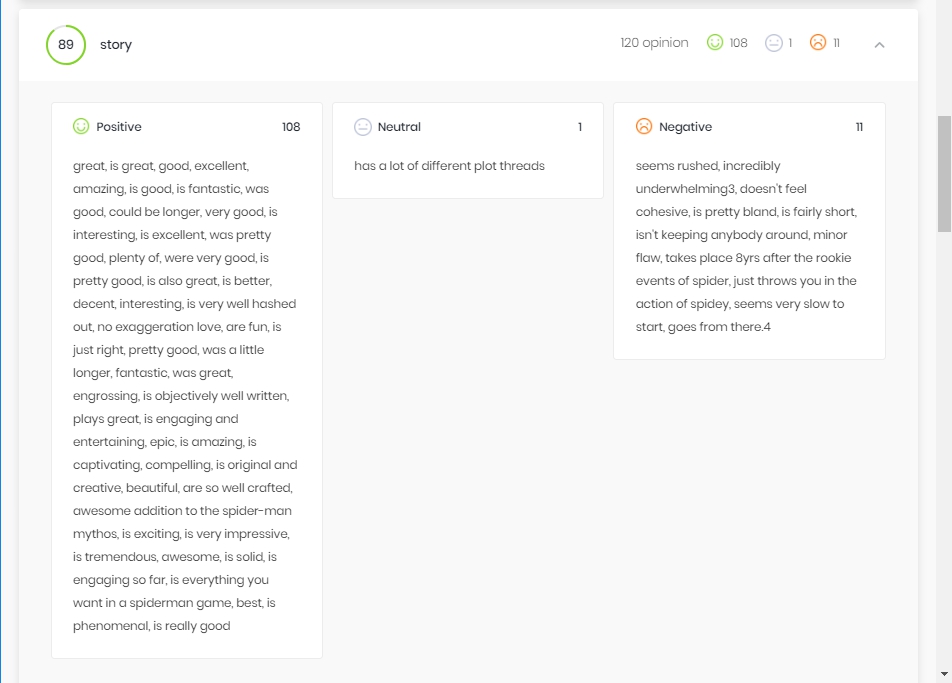The height and width of the screenshot is (683, 952).
Task: Click the vertical scrollbar thumb
Action: point(944,174)
